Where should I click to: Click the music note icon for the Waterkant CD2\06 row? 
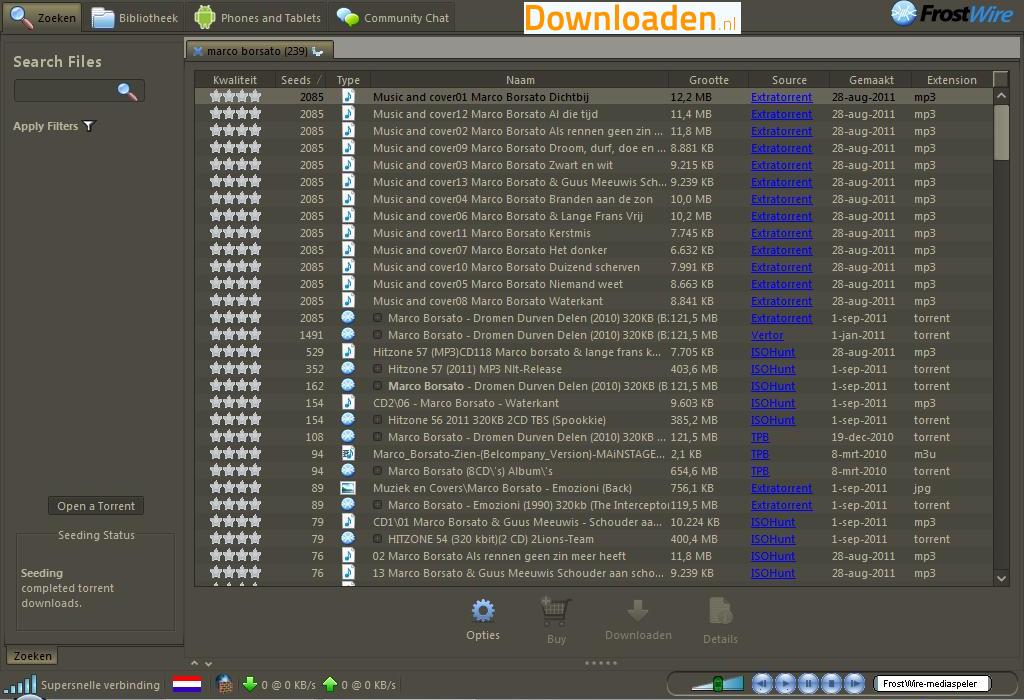(x=348, y=402)
